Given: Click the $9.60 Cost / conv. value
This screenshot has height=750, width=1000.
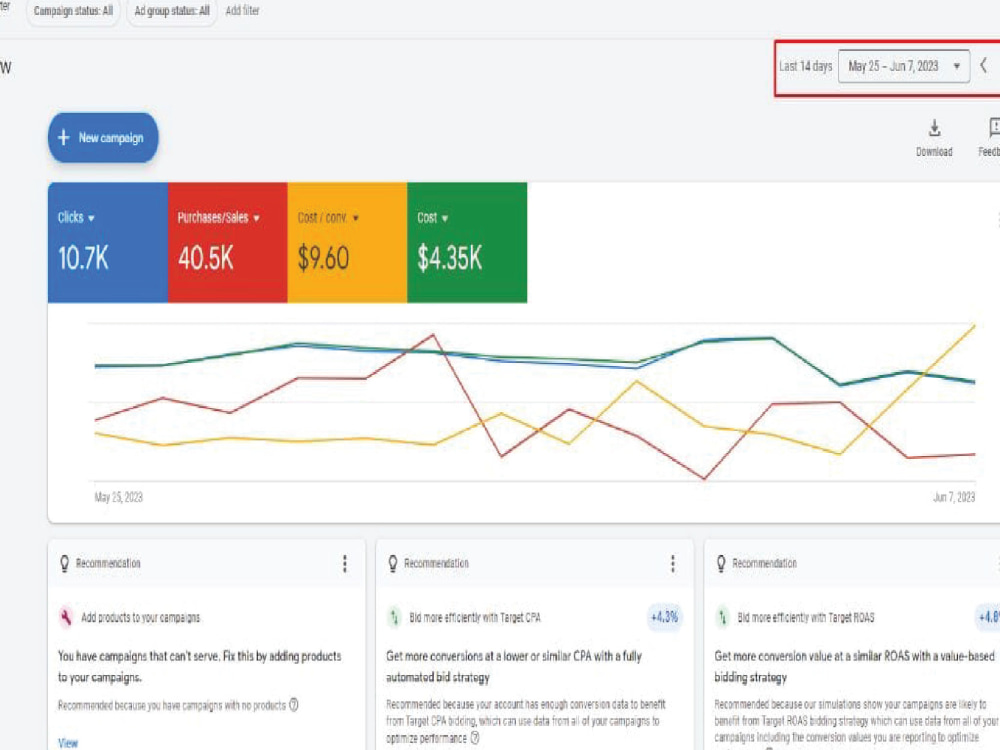Looking at the screenshot, I should coord(323,258).
